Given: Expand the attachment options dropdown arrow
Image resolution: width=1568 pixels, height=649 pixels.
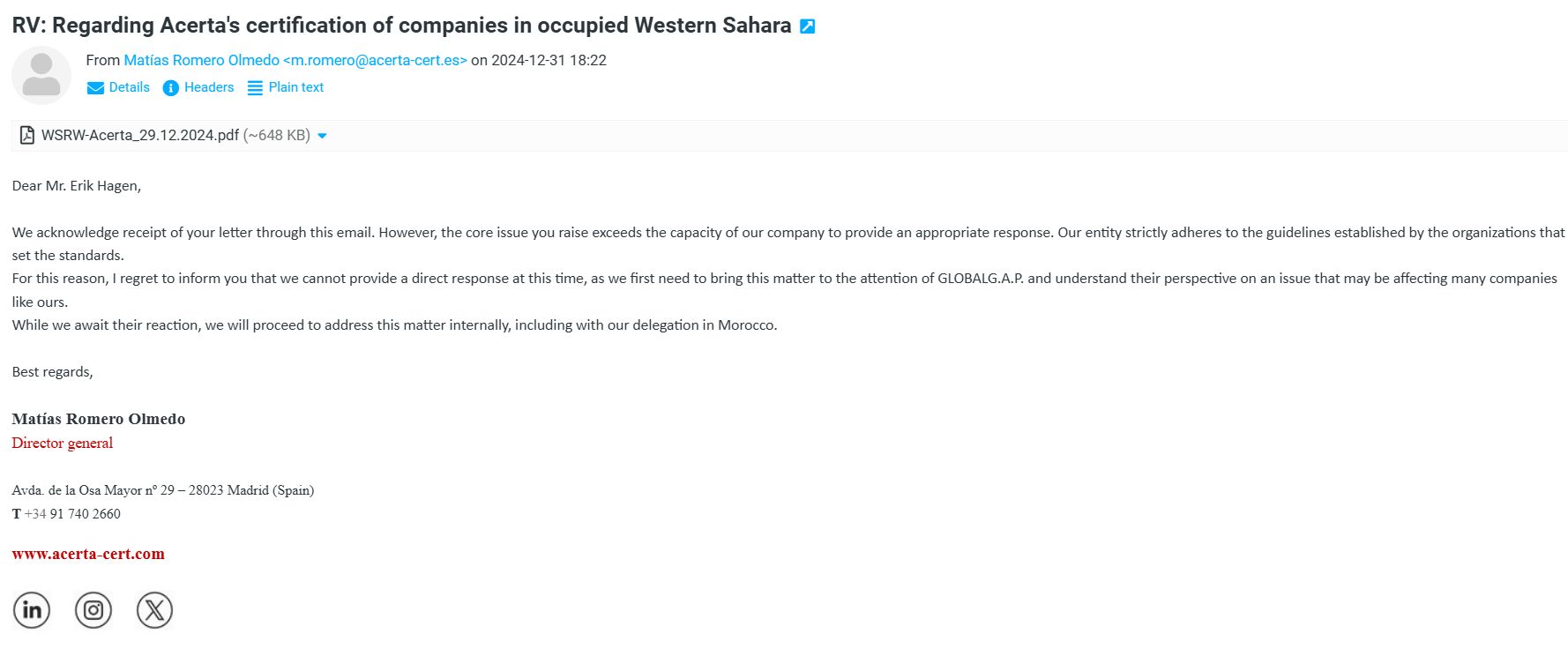Looking at the screenshot, I should [322, 136].
